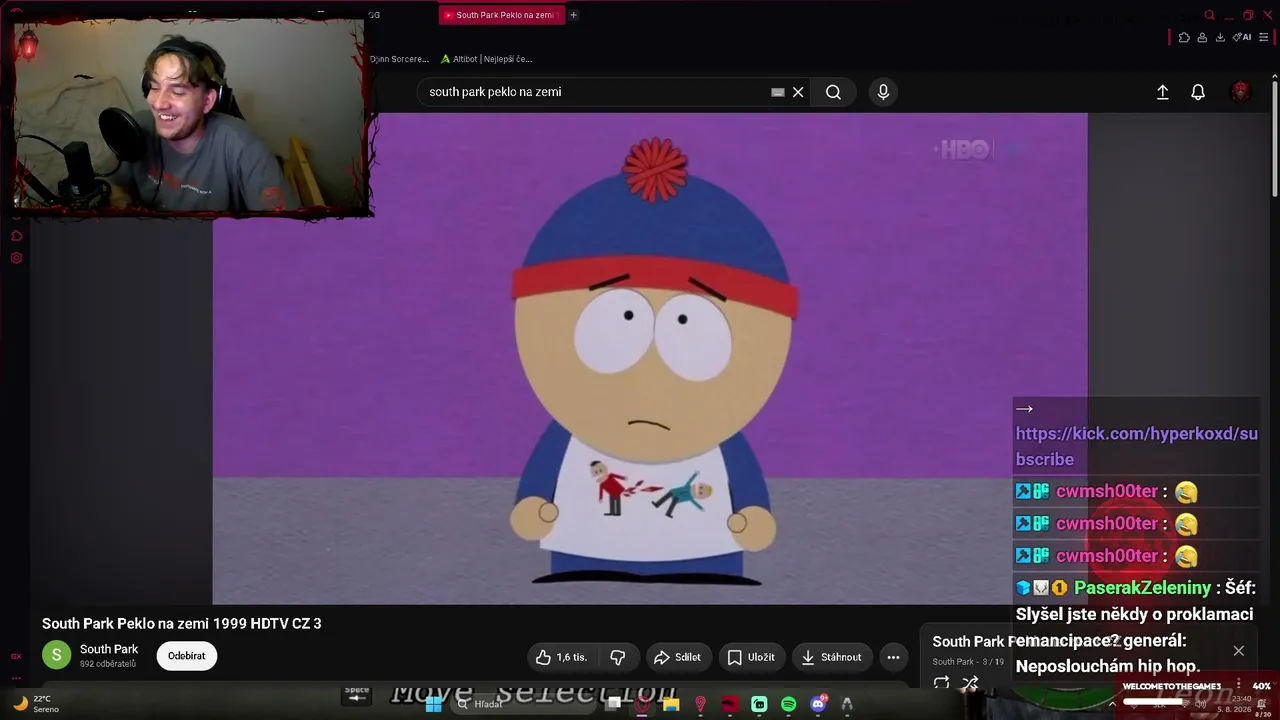Open the on-screen keyboard icon in search box
Viewport: 1280px width, 720px height.
pos(777,92)
